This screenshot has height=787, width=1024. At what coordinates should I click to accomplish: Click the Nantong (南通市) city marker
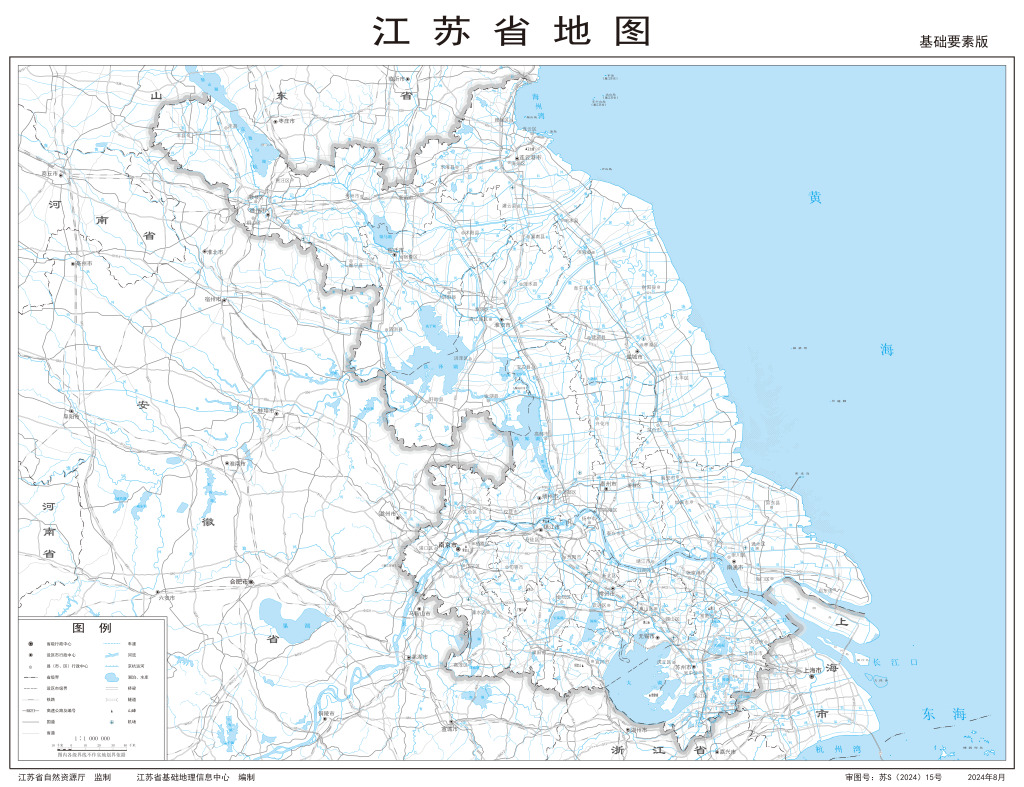pyautogui.click(x=732, y=560)
